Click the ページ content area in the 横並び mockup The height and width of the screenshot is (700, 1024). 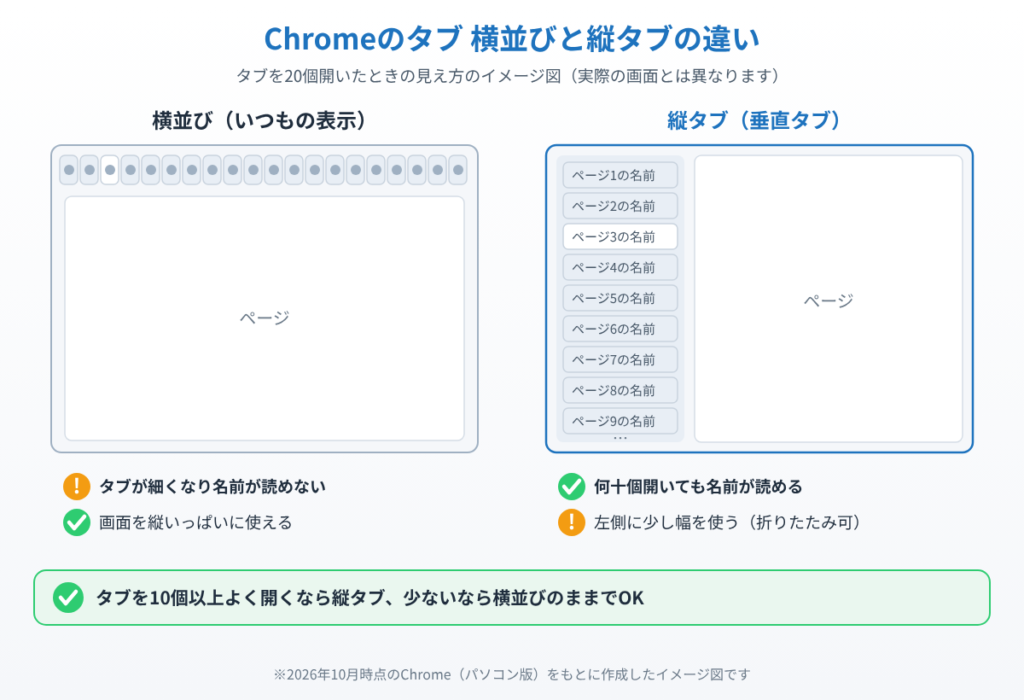click(x=264, y=319)
